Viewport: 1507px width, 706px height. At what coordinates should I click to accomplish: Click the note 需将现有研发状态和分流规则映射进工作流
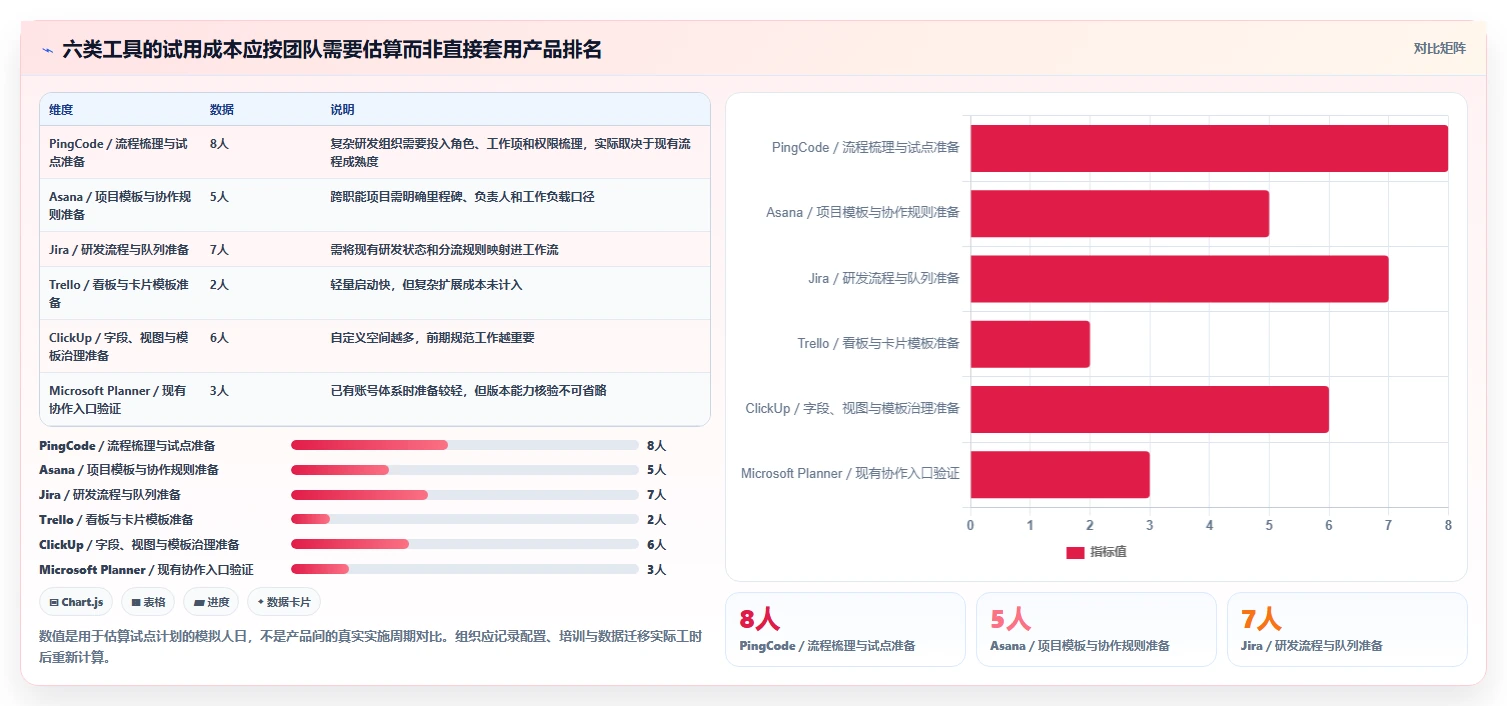pyautogui.click(x=444, y=249)
